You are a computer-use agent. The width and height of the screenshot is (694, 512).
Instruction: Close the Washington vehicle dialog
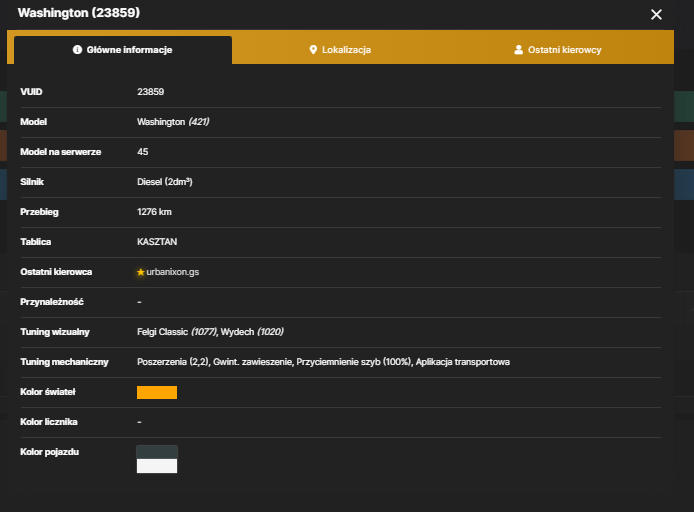656,15
